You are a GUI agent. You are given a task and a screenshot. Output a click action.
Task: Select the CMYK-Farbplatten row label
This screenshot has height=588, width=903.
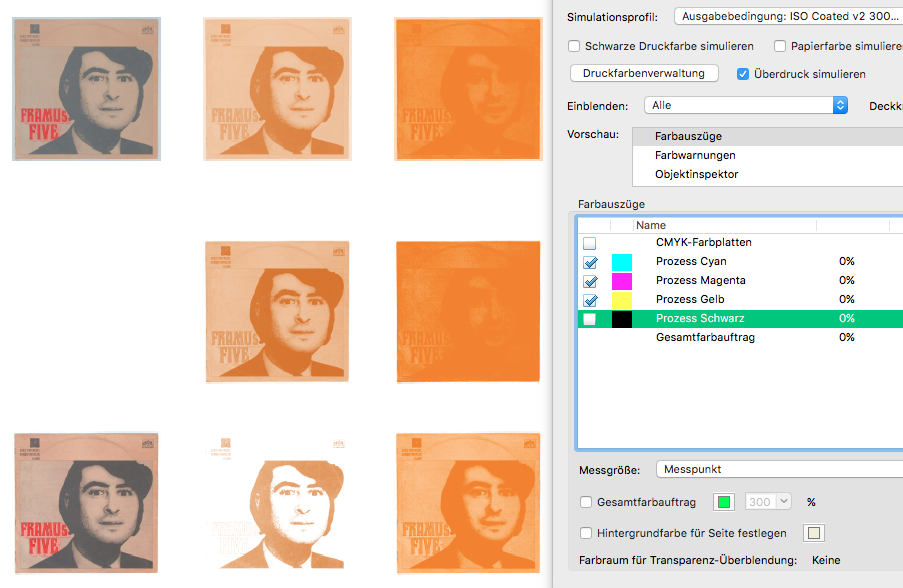point(704,242)
